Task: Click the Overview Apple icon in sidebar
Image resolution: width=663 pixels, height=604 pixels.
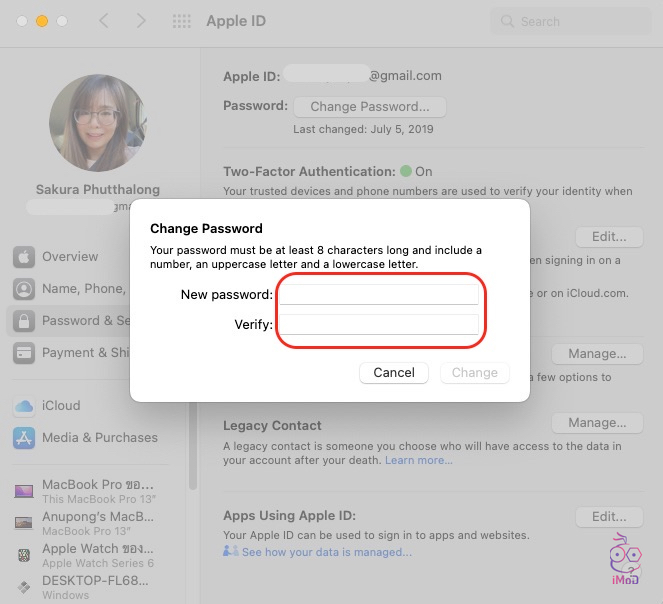Action: (x=24, y=257)
